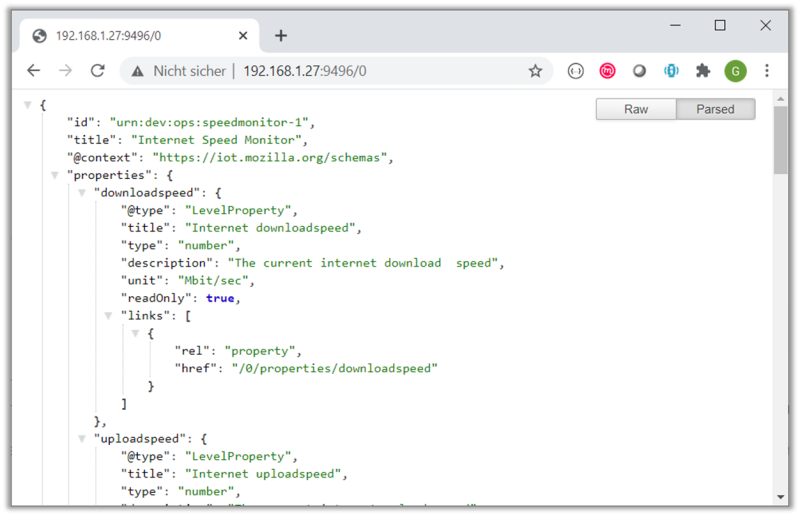This screenshot has width=800, height=516.
Task: Switch JSON view to Parsed
Action: click(x=715, y=109)
